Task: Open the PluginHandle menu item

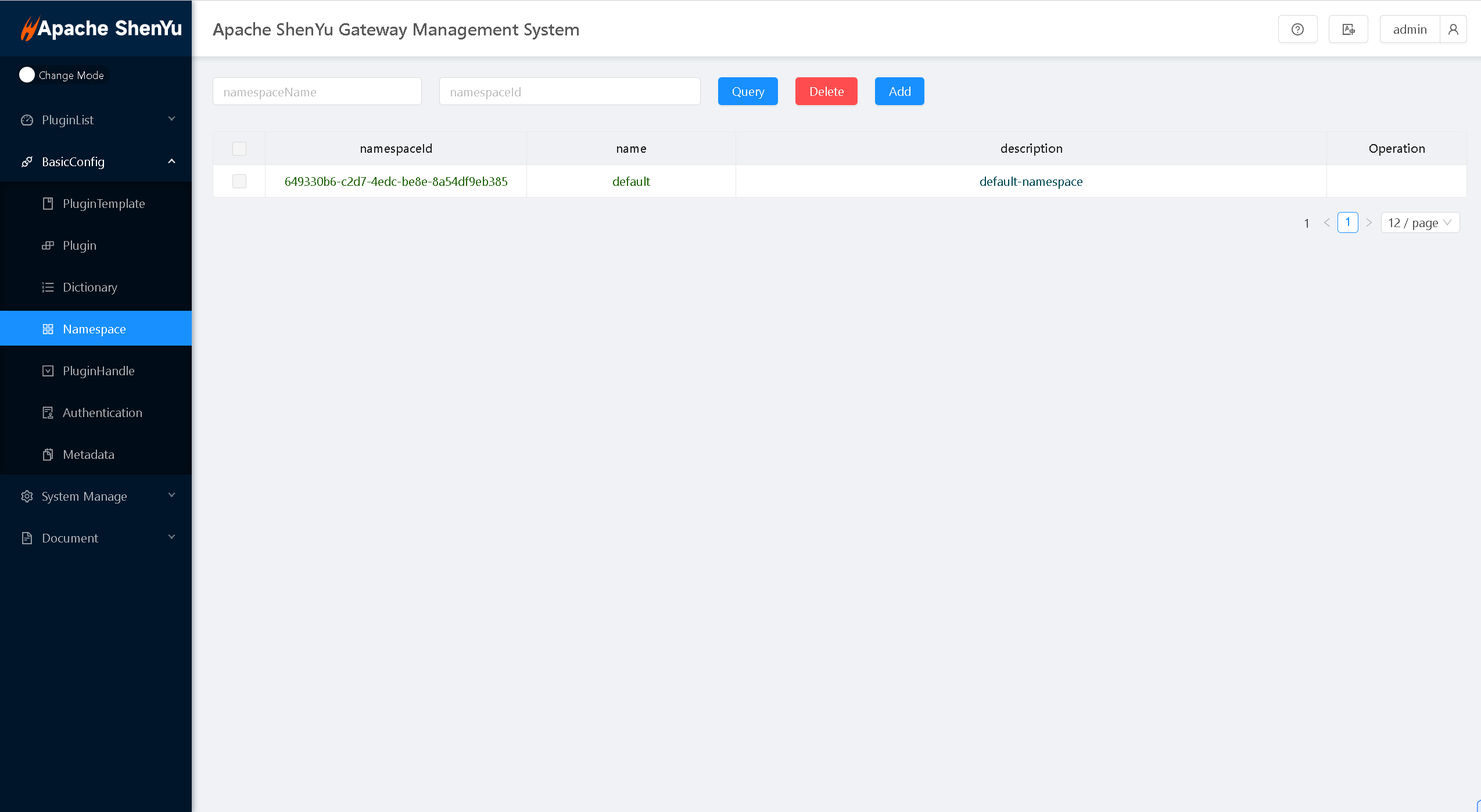Action: point(98,371)
